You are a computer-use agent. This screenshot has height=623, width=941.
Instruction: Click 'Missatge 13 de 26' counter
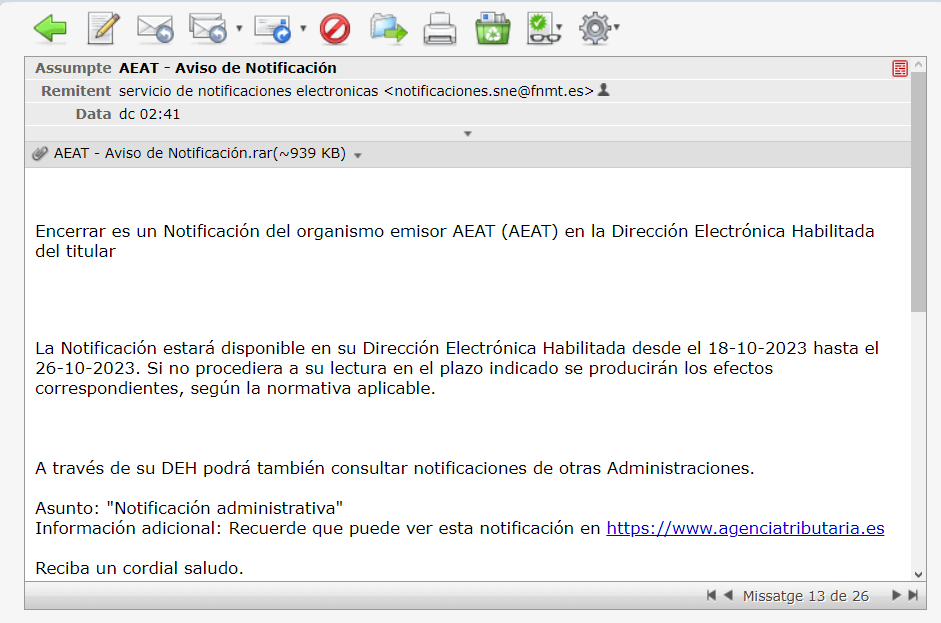[805, 596]
